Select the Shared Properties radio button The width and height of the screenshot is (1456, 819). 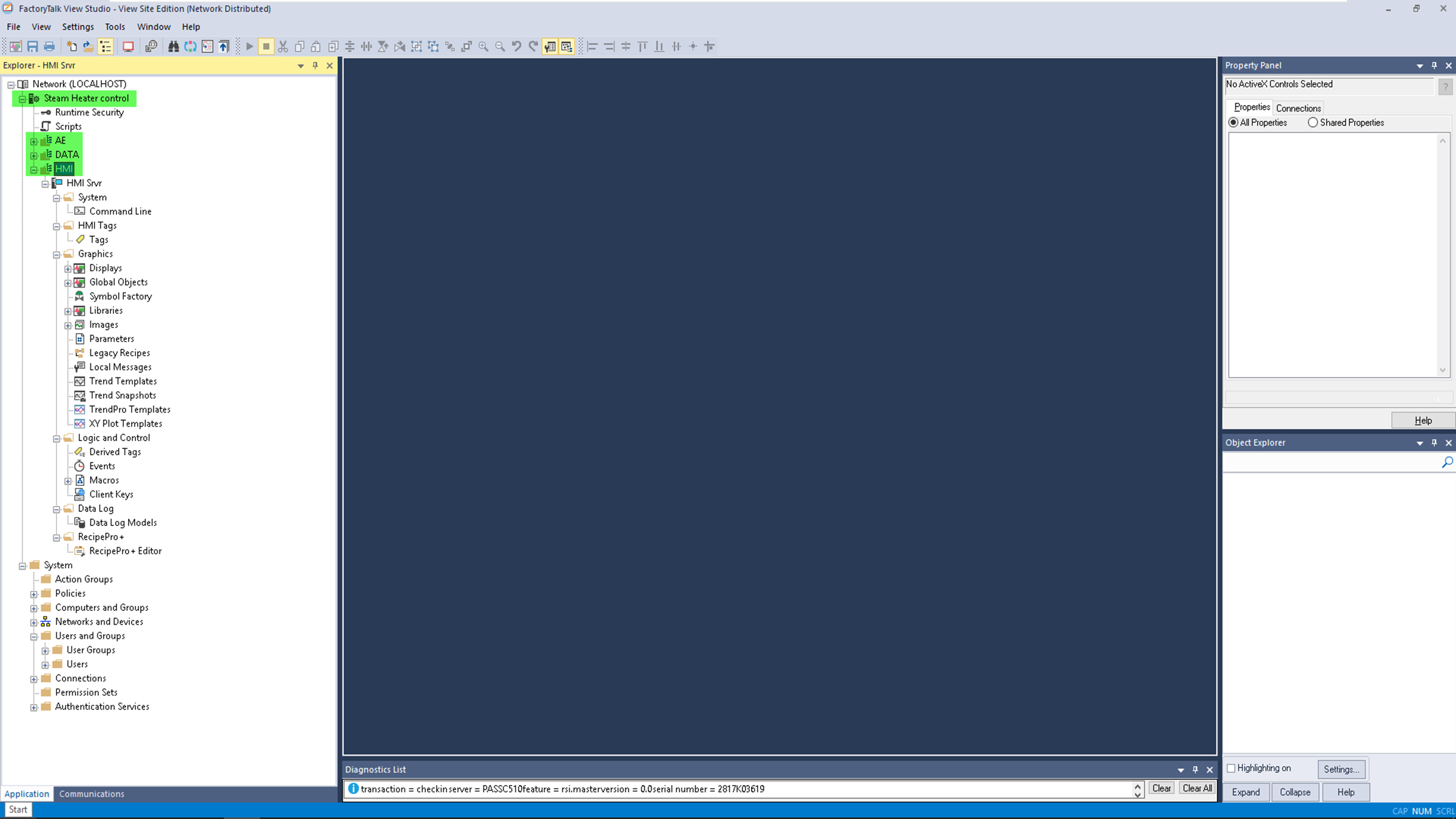coord(1313,123)
